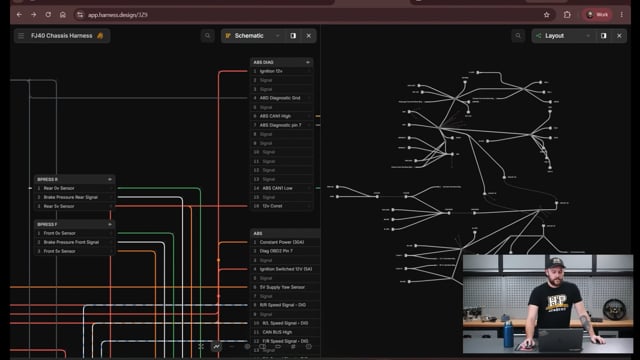
Task: Reload the app.harness.design page
Action: pyautogui.click(x=48, y=15)
